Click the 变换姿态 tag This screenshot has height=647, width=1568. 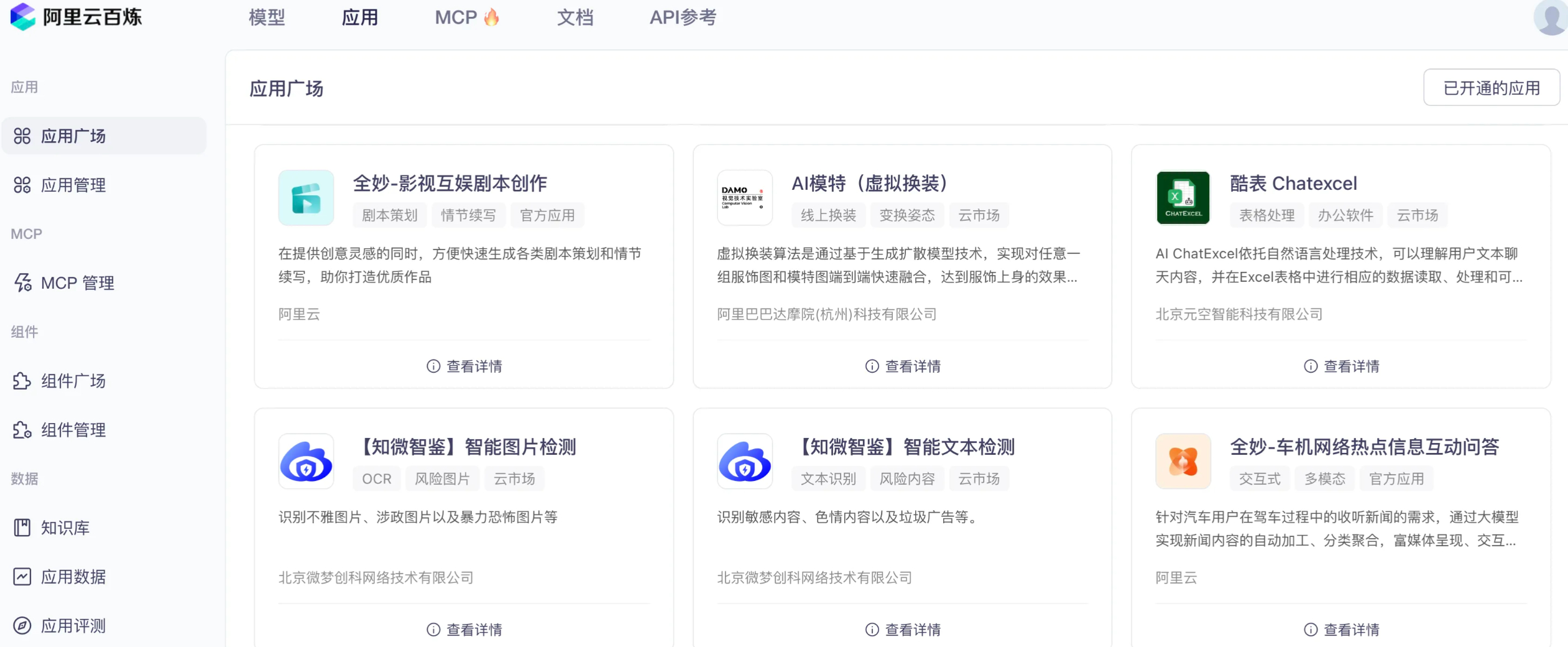[x=907, y=215]
